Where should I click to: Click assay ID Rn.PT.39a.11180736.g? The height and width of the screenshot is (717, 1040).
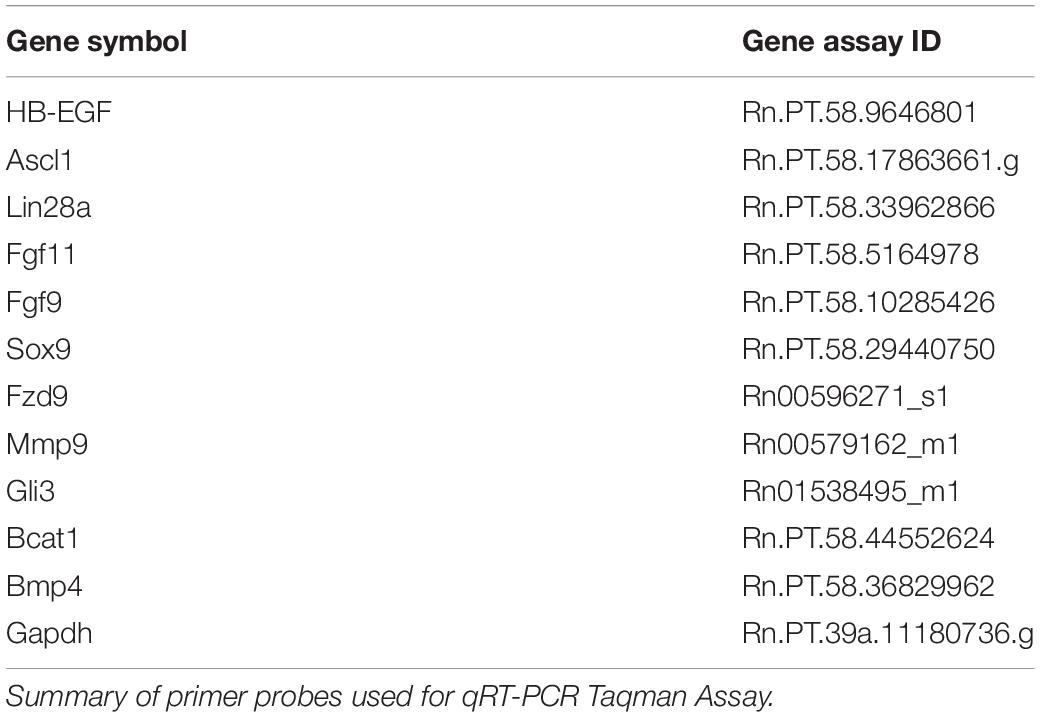[888, 635]
